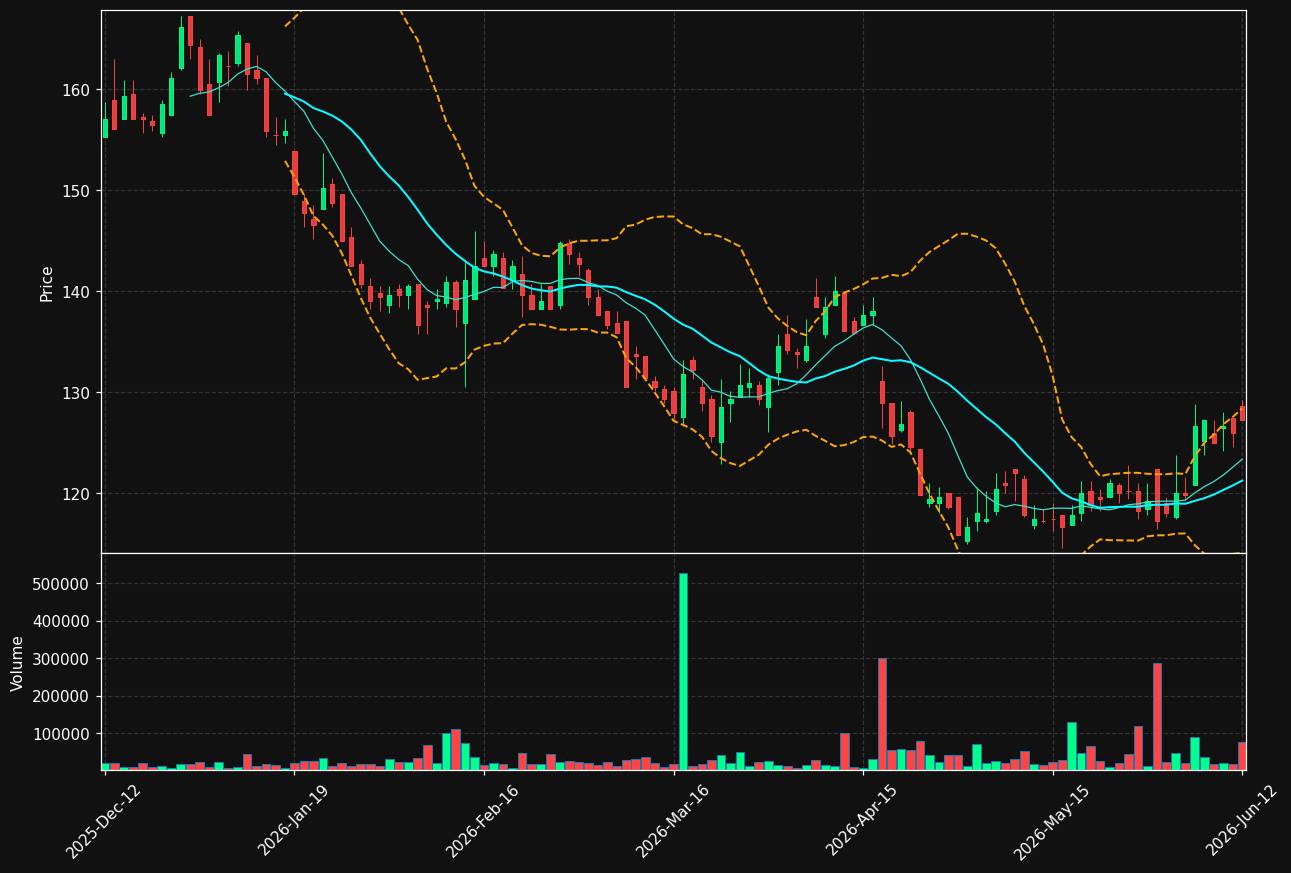This screenshot has width=1291, height=873.
Task: Click the 2026-Jun-12 date label
Action: [1241, 821]
